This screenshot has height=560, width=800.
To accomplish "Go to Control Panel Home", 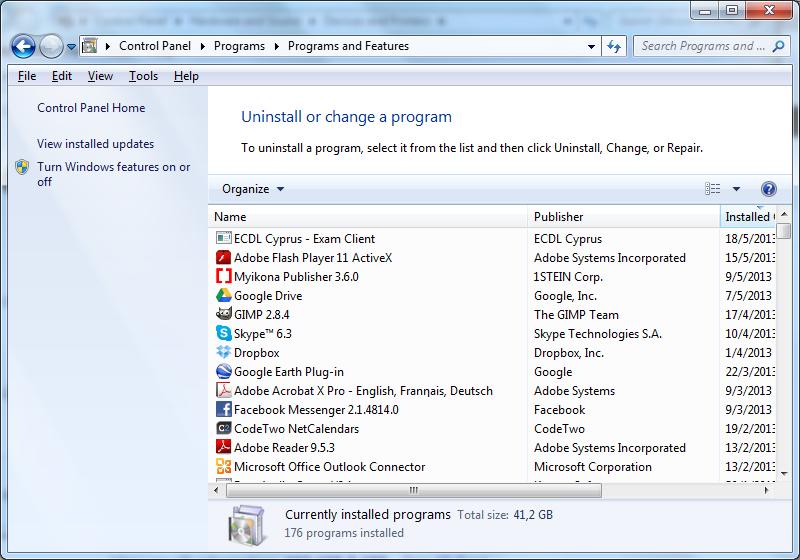I will [x=91, y=108].
